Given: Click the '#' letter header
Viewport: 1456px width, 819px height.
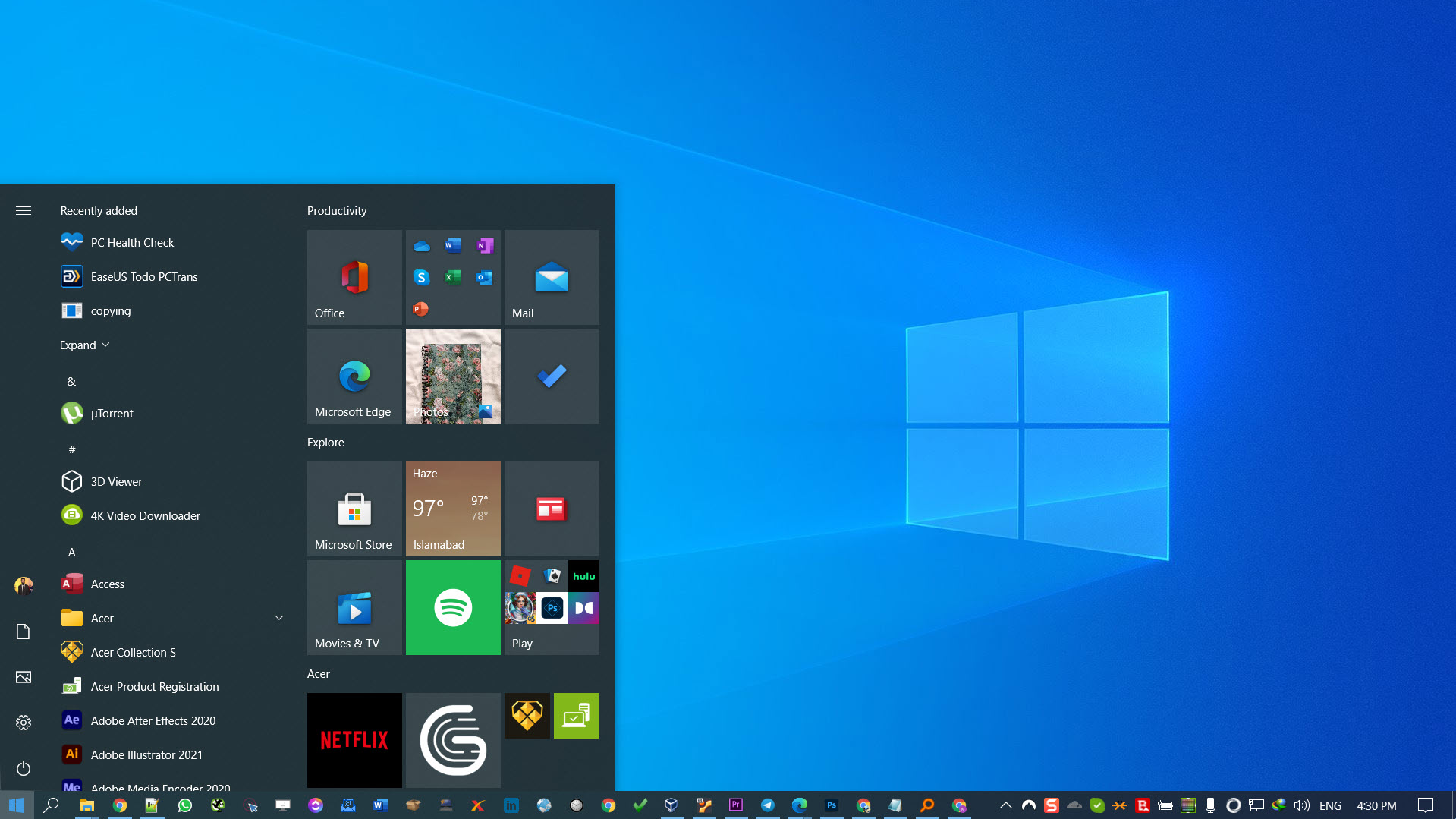Looking at the screenshot, I should click(72, 450).
